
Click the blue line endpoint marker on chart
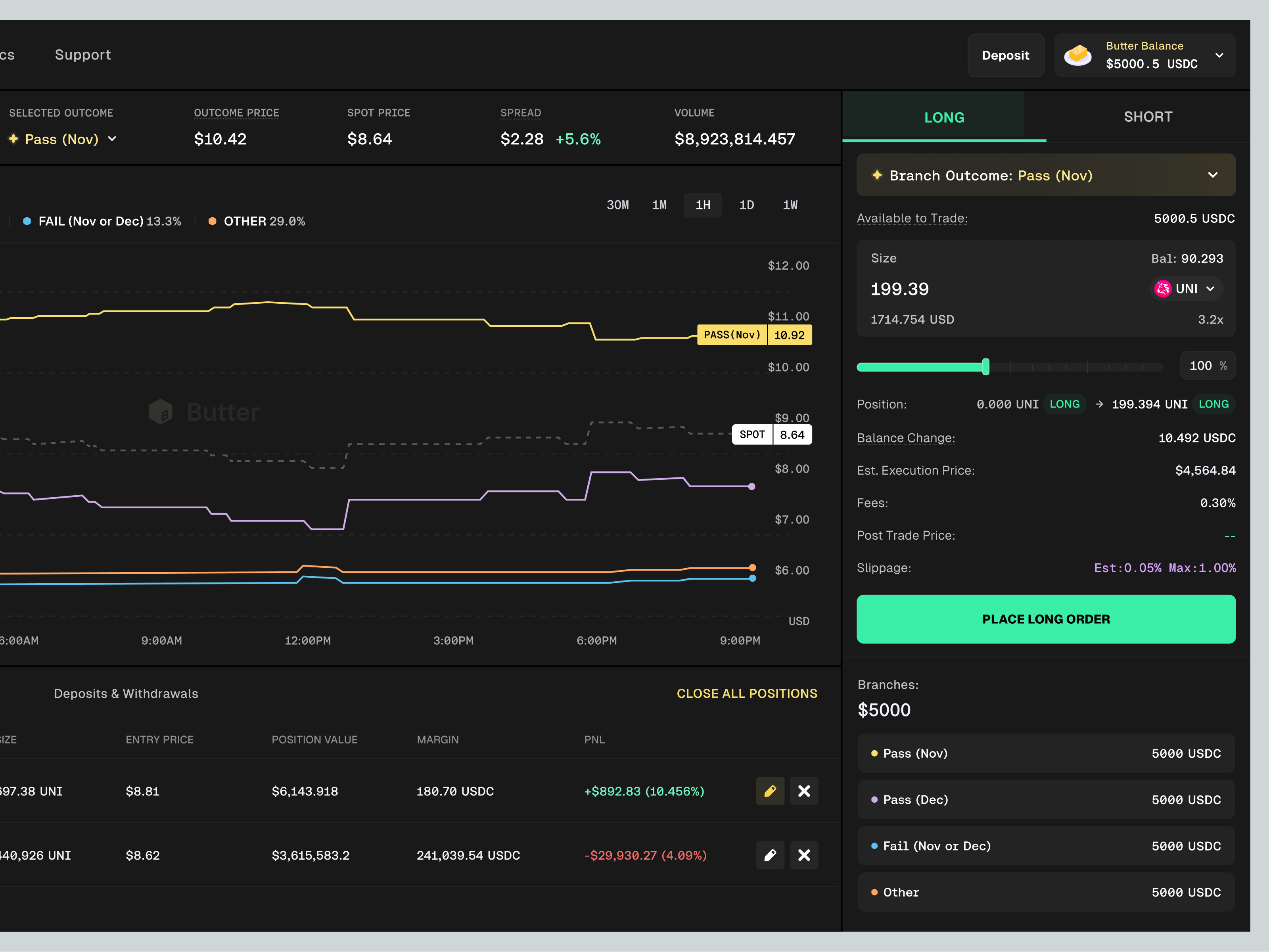752,578
